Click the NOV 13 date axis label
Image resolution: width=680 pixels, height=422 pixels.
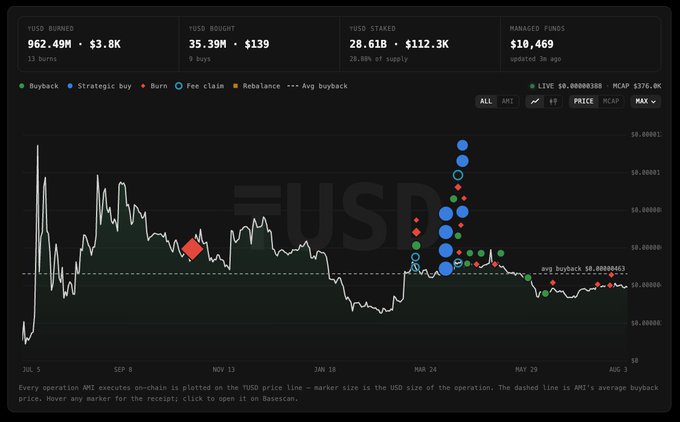tap(223, 370)
